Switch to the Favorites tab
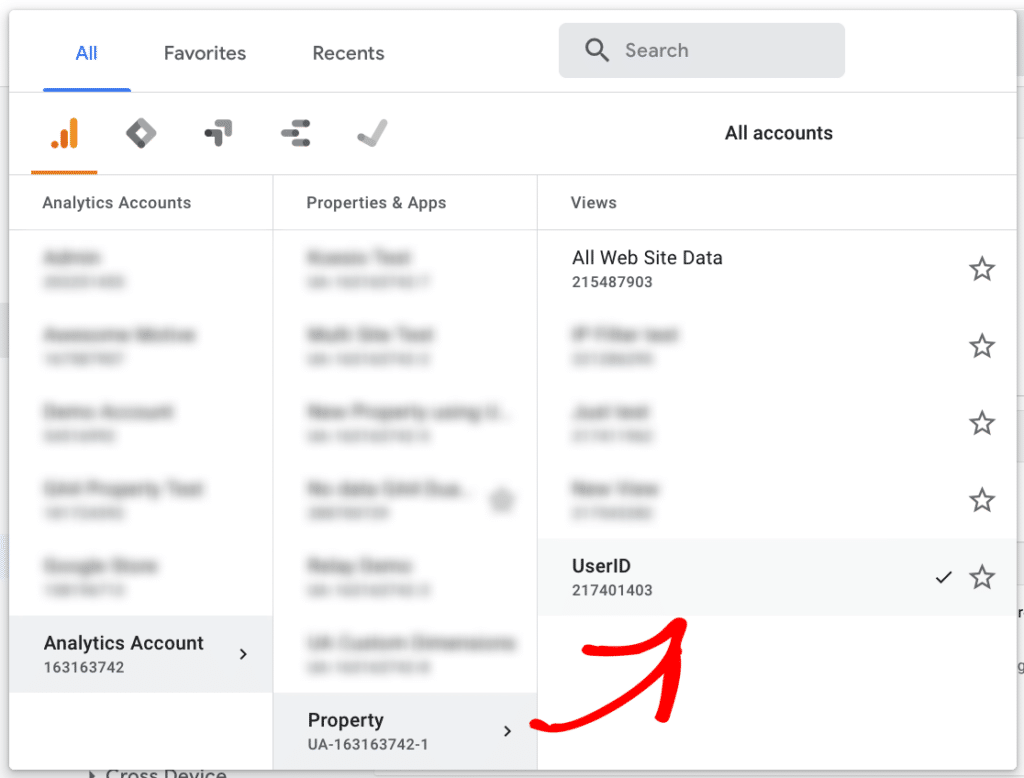The width and height of the screenshot is (1024, 778). pyautogui.click(x=204, y=53)
